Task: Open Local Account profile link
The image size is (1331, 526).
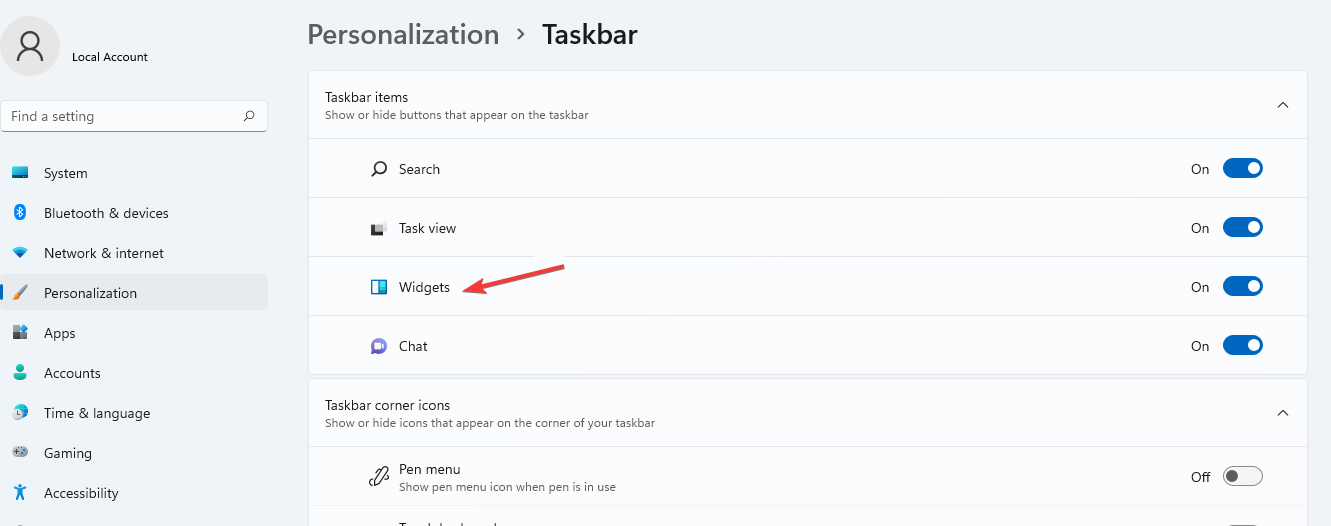Action: [110, 57]
